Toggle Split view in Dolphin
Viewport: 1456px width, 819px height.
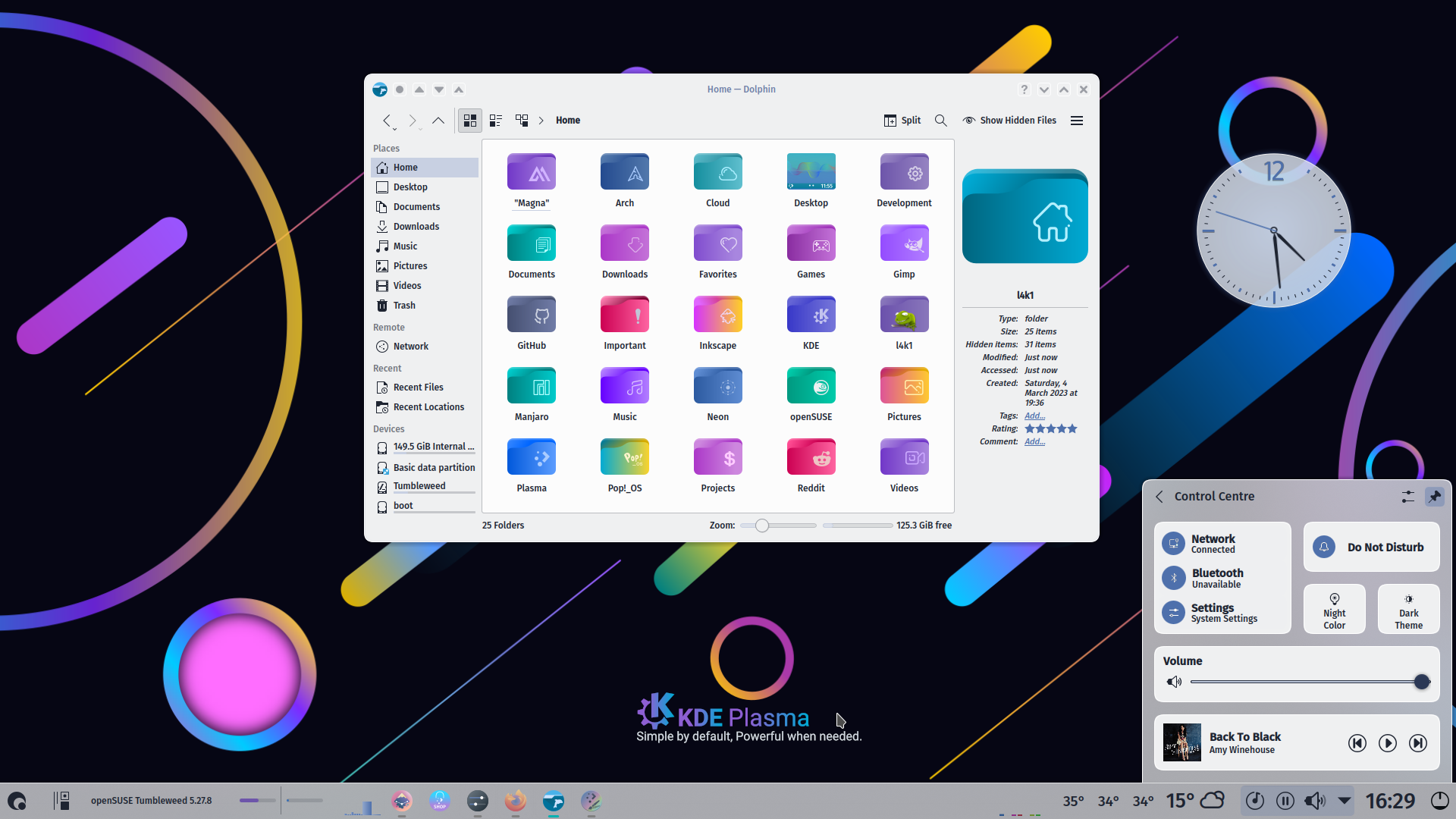point(902,121)
